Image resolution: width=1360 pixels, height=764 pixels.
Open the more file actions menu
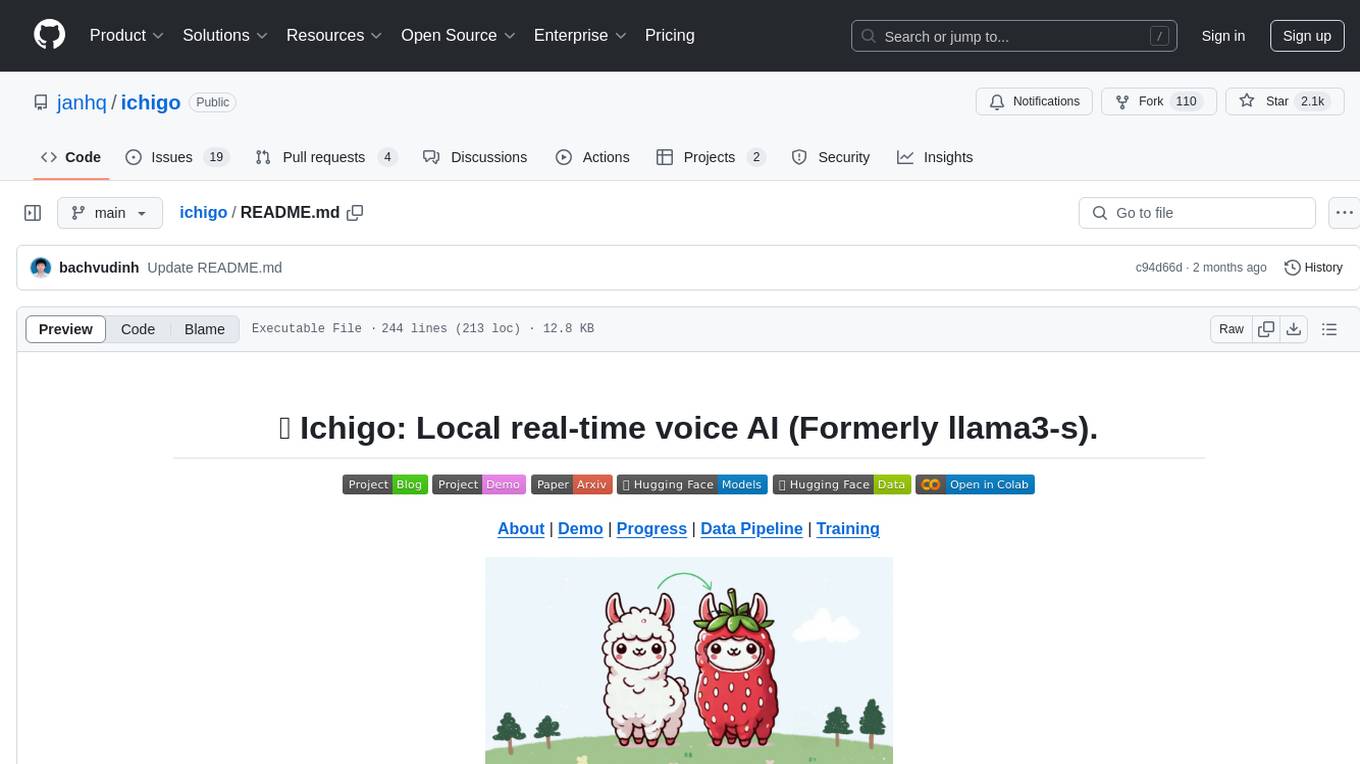[1343, 213]
